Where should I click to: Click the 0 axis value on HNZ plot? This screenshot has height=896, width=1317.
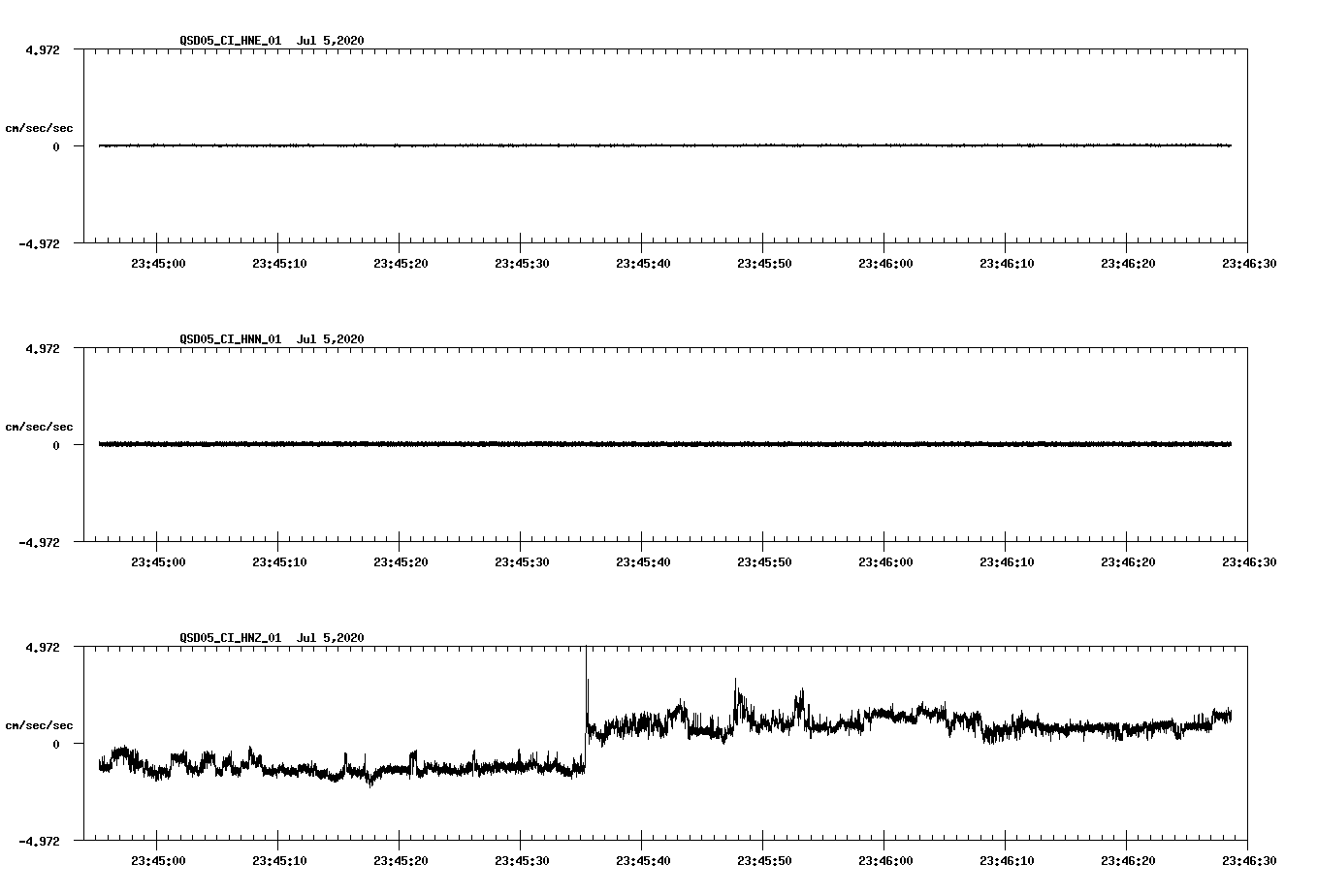56,744
